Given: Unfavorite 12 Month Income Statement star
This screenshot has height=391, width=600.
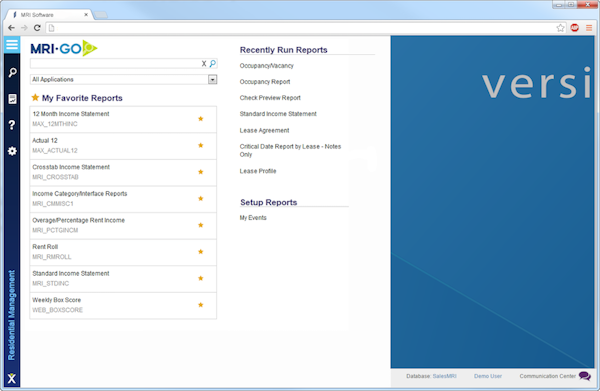Looking at the screenshot, I should pyautogui.click(x=201, y=119).
